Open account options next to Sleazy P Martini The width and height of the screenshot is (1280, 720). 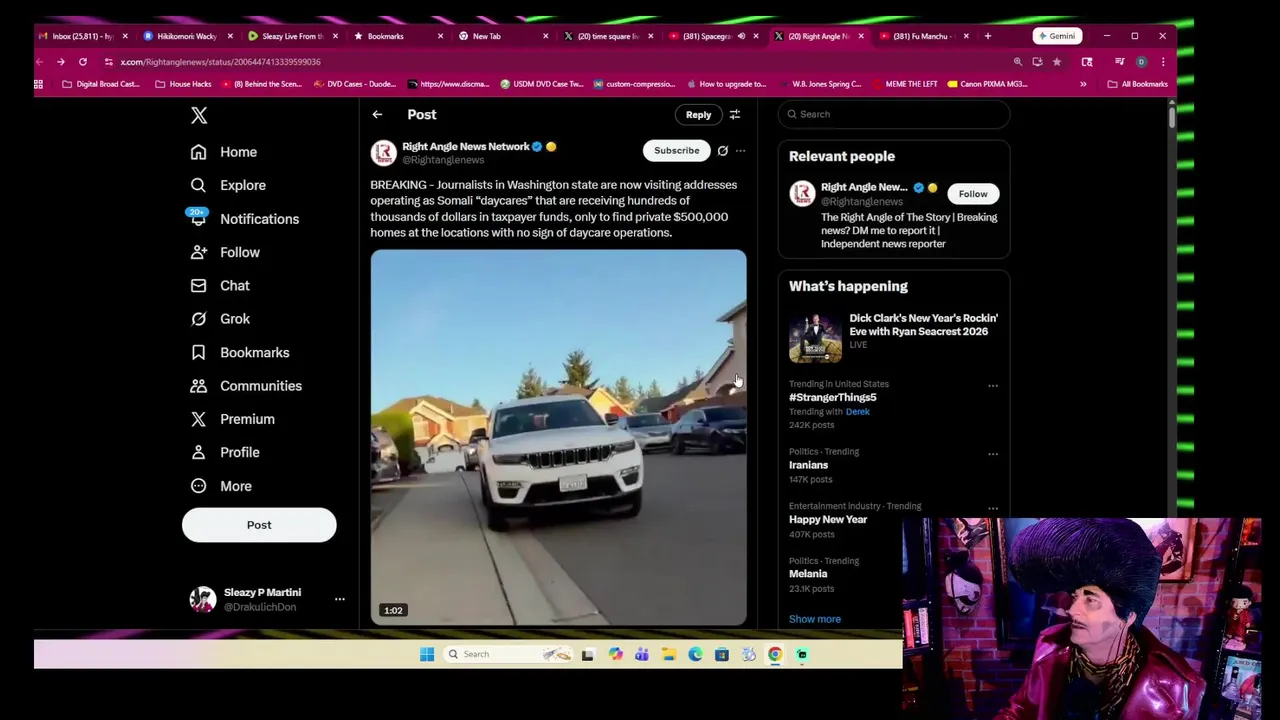(340, 599)
